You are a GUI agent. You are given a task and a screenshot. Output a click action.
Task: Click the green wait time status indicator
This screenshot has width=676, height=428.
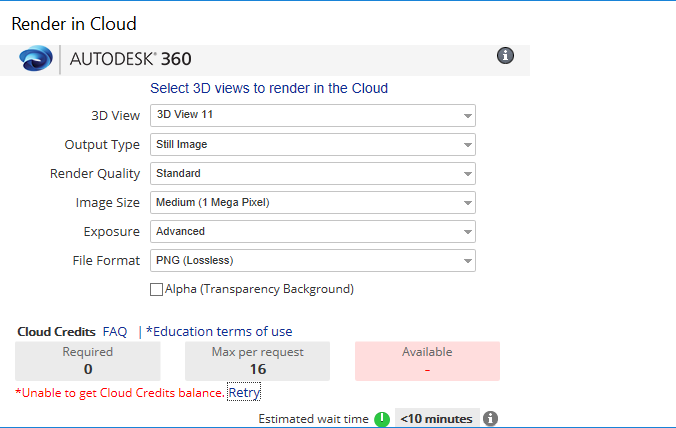pyautogui.click(x=382, y=419)
